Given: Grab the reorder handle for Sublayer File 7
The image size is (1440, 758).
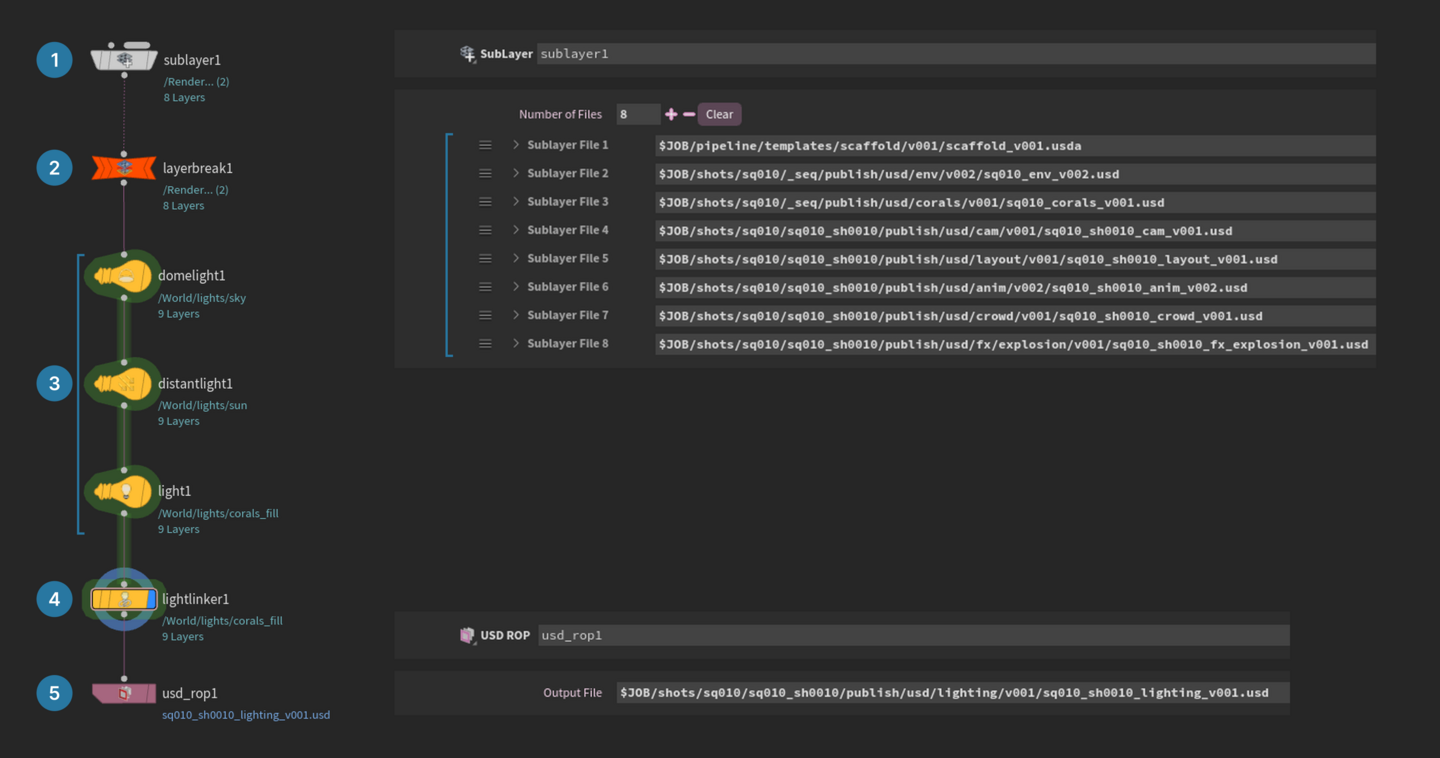Looking at the screenshot, I should click(x=485, y=315).
